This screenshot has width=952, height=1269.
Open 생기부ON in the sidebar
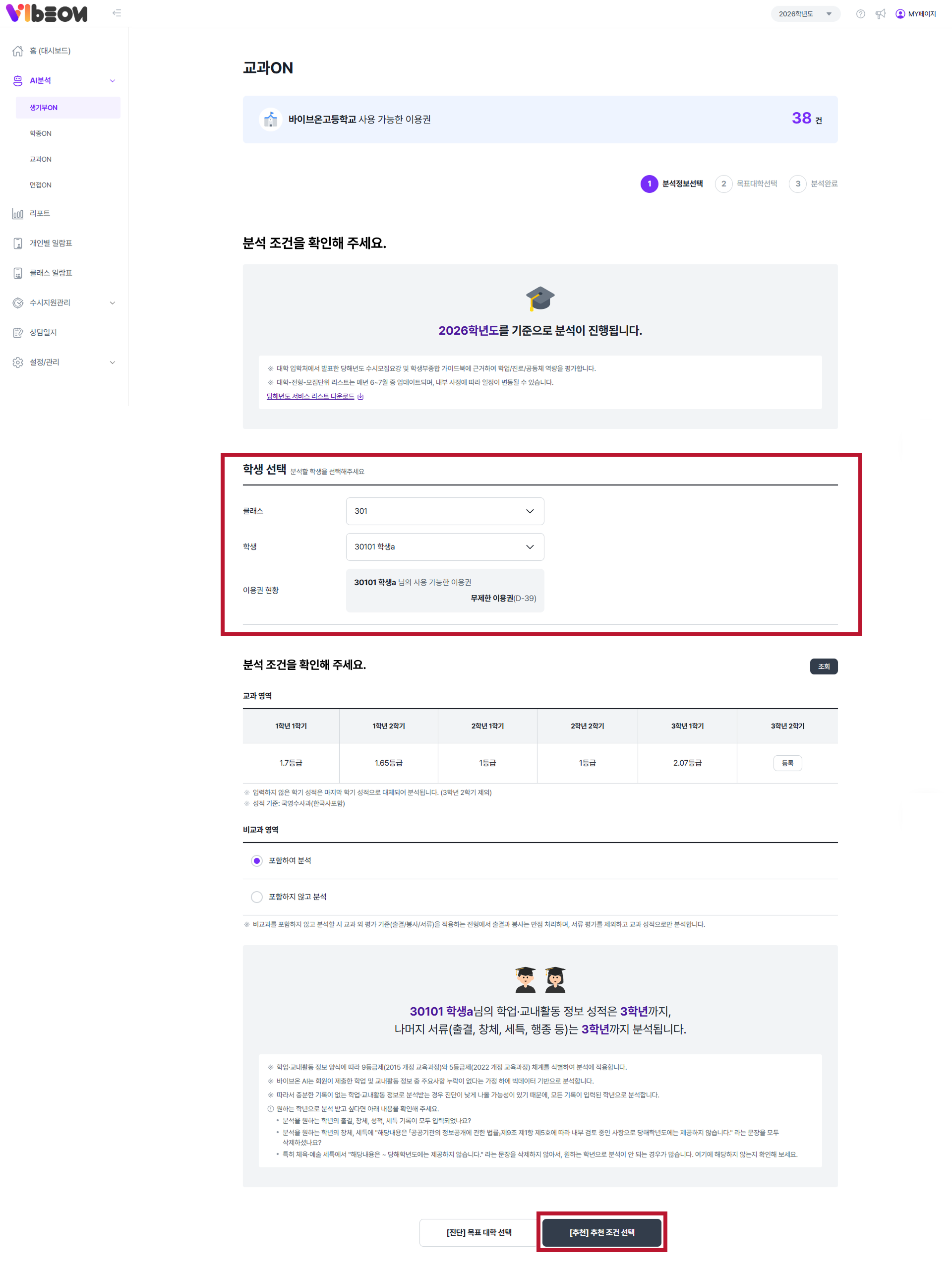67,108
